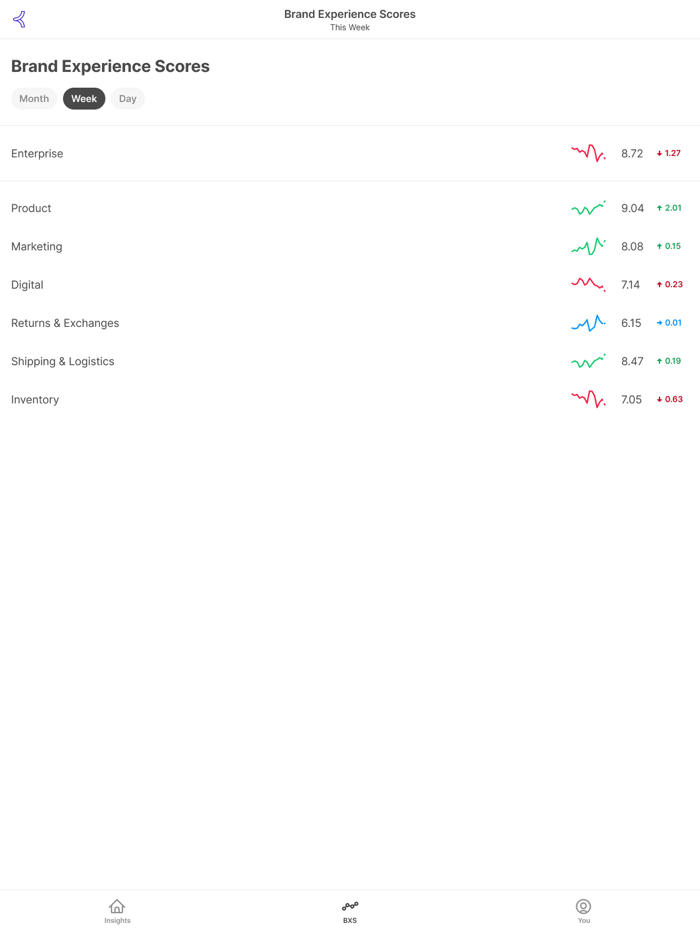Open the You profile icon
Screen dimensions: 700x934
pyautogui.click(x=583, y=908)
